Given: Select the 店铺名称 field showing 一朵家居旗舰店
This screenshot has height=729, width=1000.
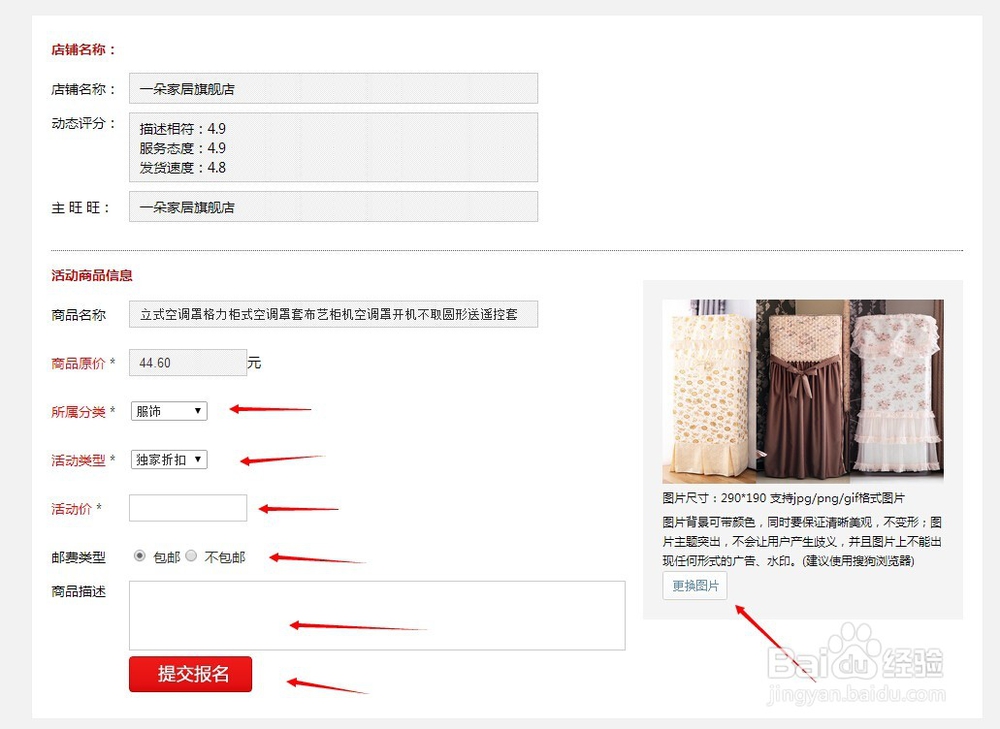Looking at the screenshot, I should pyautogui.click(x=333, y=88).
